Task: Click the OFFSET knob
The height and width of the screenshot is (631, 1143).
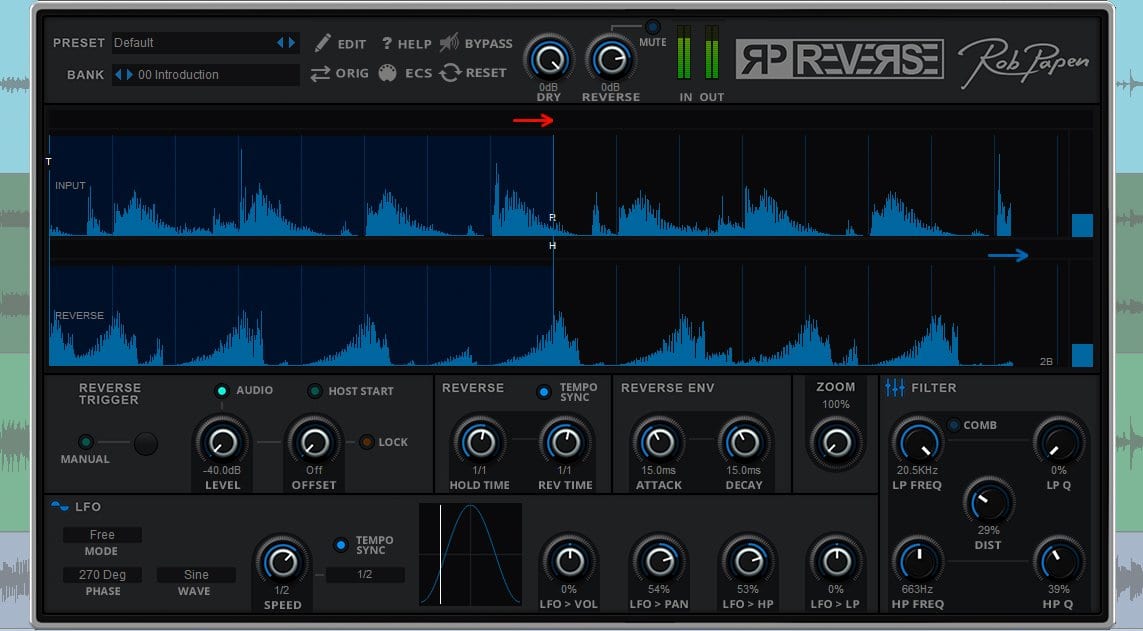Action: coord(314,442)
